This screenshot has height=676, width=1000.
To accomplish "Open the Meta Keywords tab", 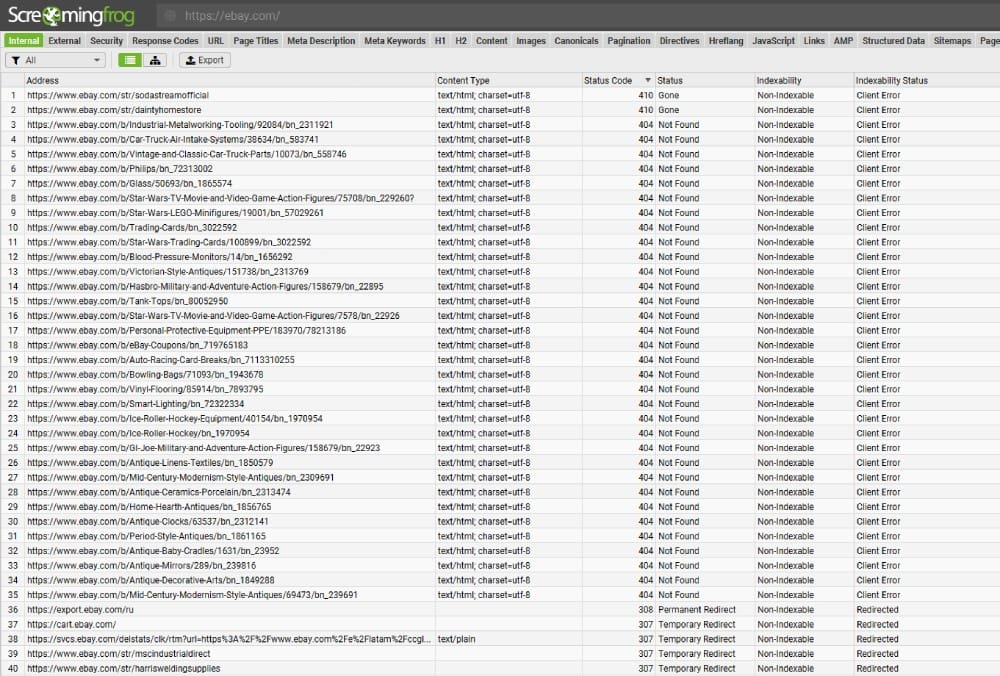I will click(x=395, y=41).
